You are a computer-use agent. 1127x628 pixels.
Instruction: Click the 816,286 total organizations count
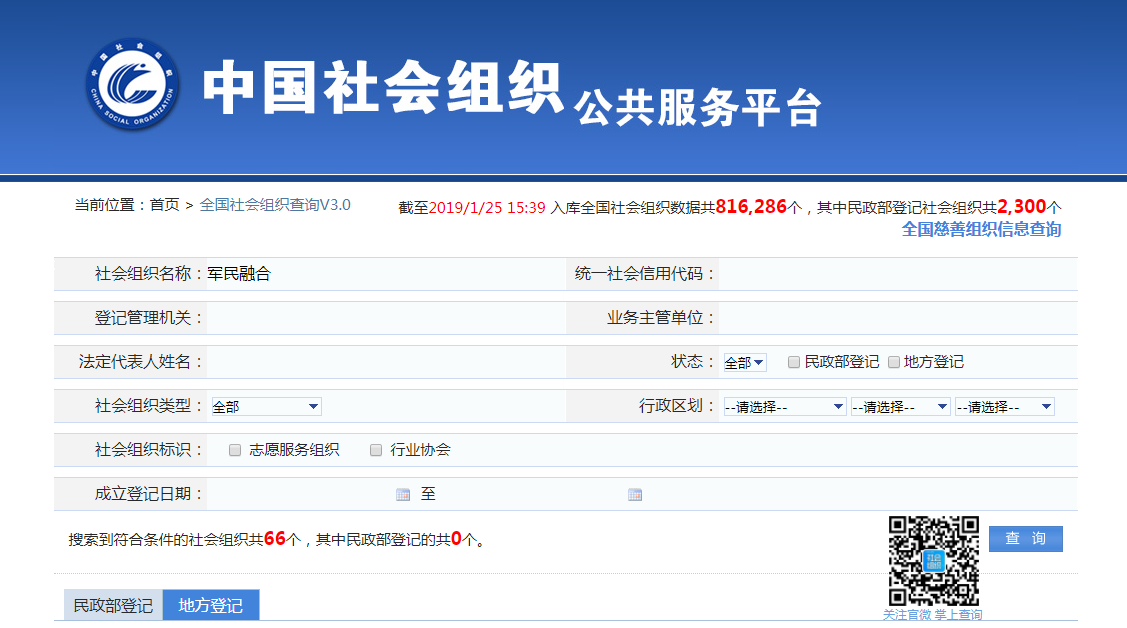[x=751, y=207]
